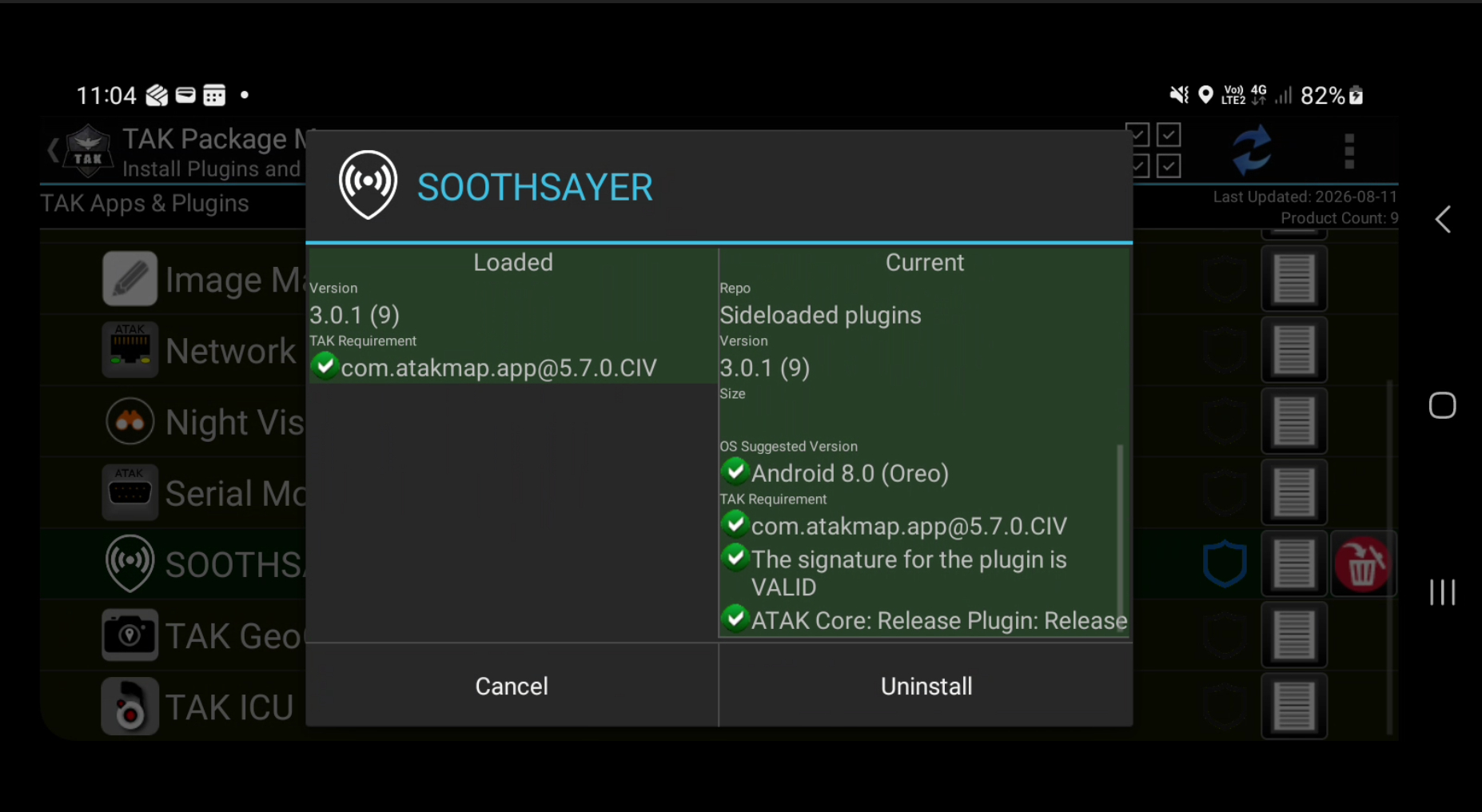The width and height of the screenshot is (1482, 812).
Task: Select the SOOTHSAYER list row icon
Action: (x=129, y=563)
